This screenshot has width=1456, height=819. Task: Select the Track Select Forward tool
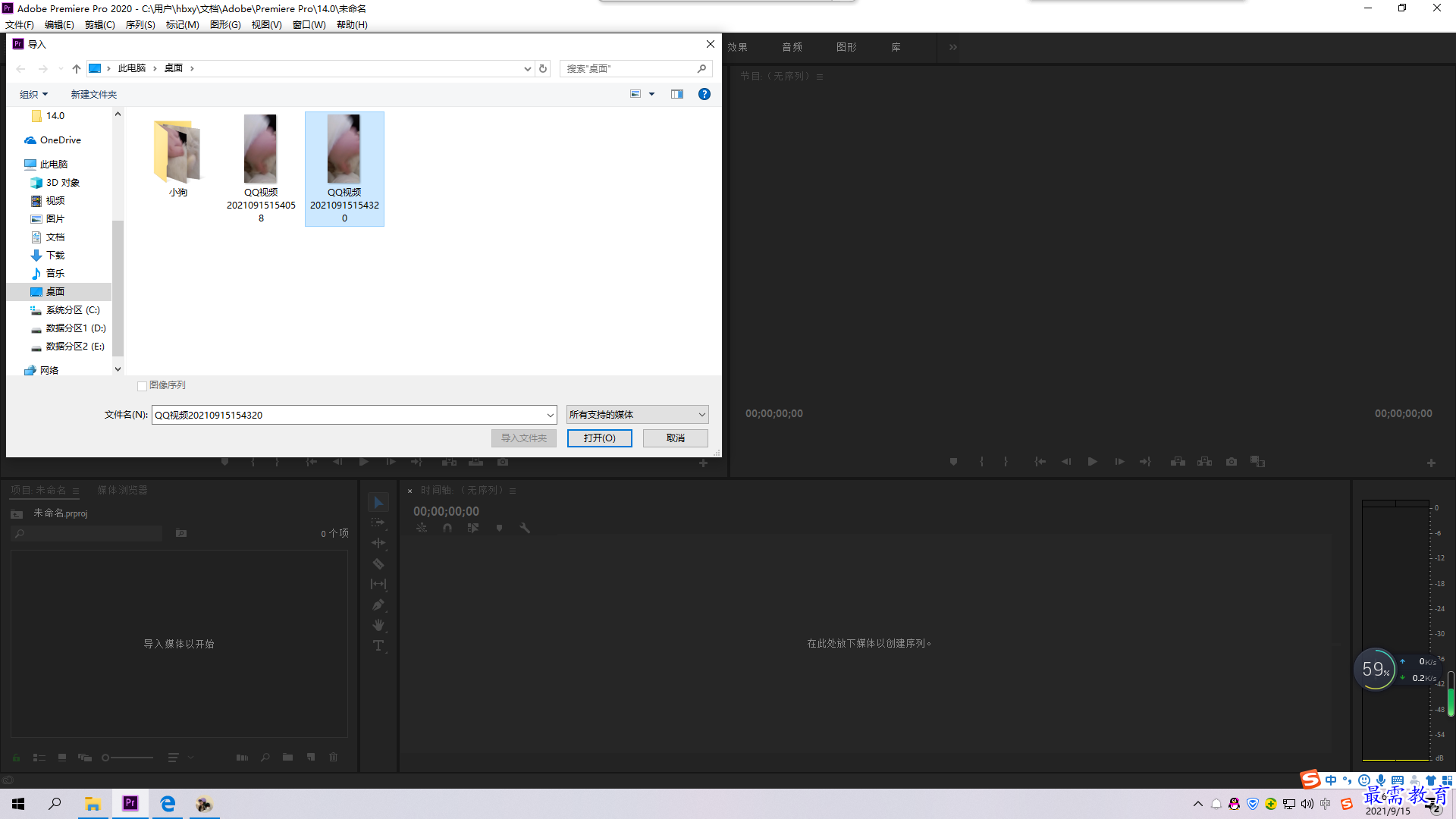click(x=378, y=522)
